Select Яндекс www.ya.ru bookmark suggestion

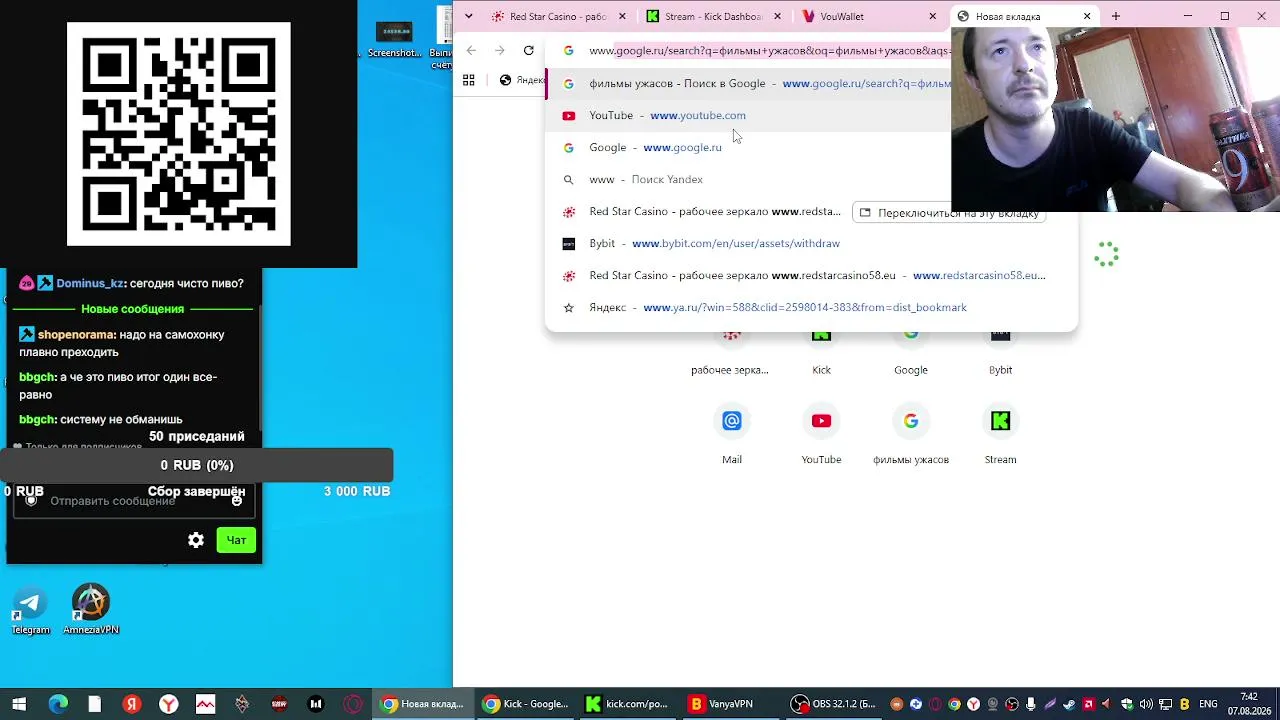[811, 308]
